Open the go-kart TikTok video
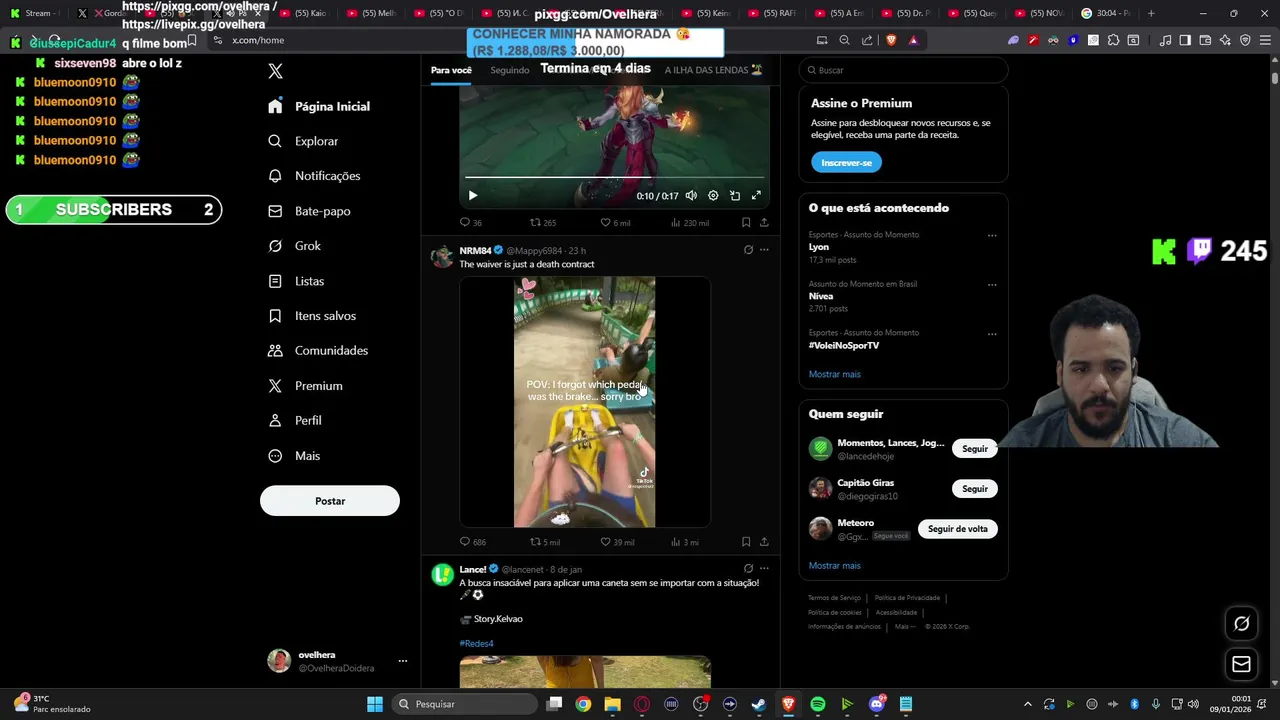 585,402
